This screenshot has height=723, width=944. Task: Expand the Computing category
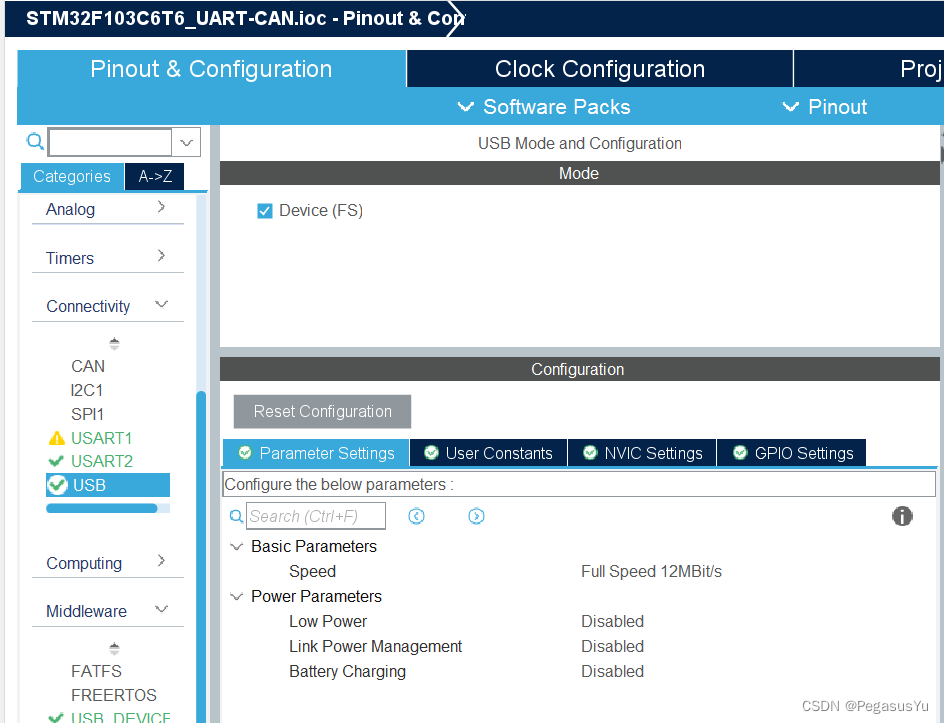[x=161, y=560]
